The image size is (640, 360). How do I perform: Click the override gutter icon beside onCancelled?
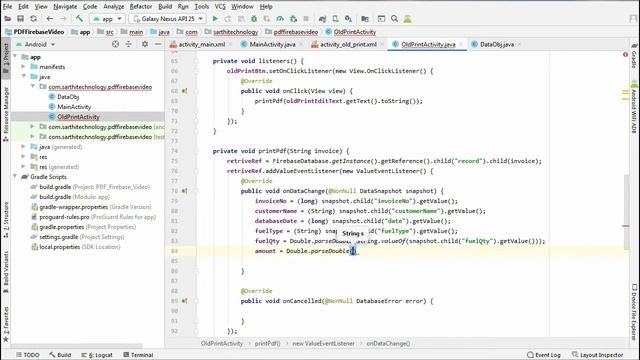tap(184, 301)
